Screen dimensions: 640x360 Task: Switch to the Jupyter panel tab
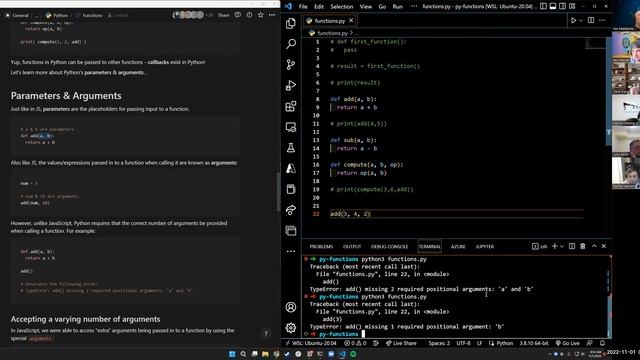(x=485, y=247)
